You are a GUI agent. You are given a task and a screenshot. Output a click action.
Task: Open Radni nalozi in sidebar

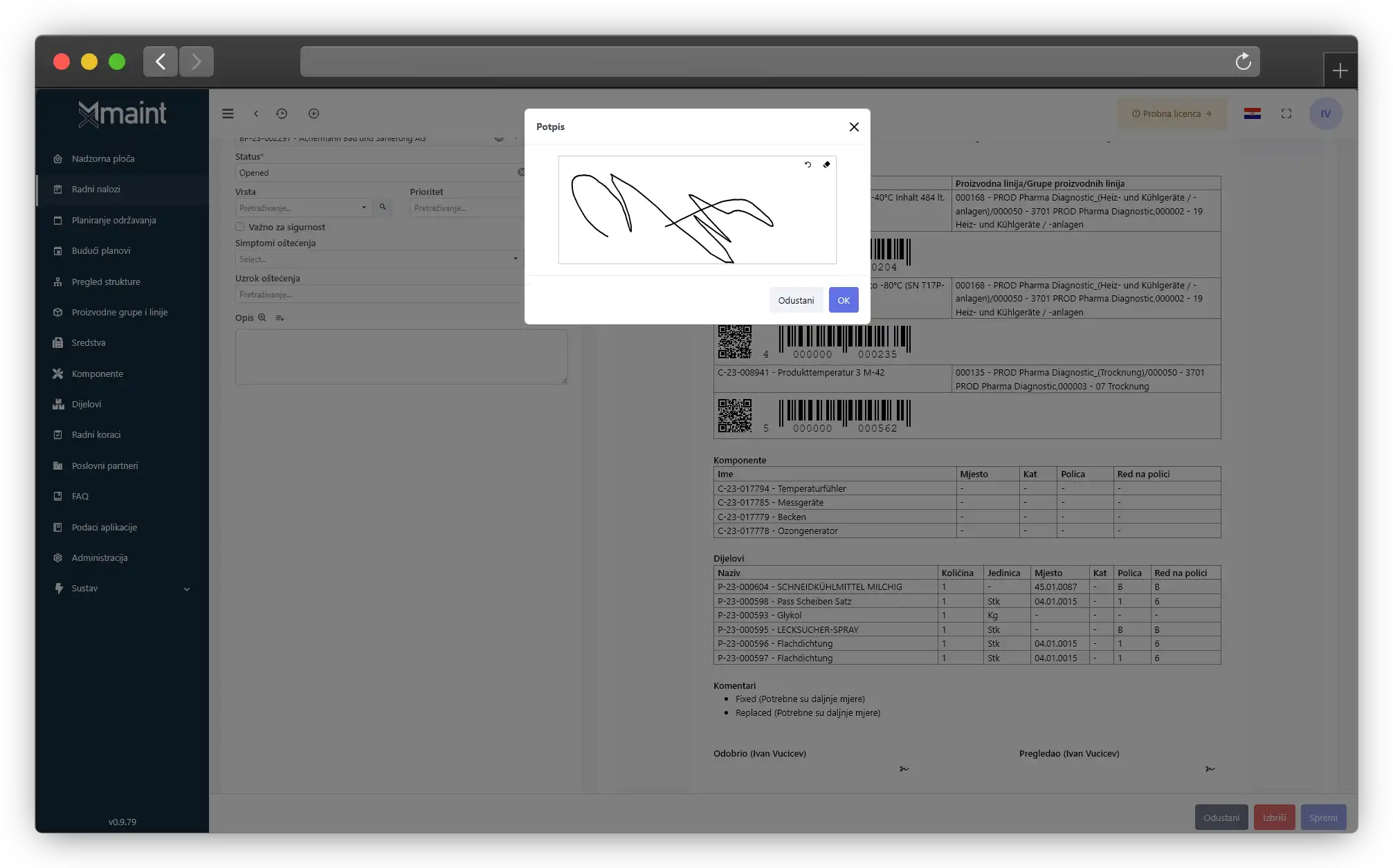[x=96, y=190]
